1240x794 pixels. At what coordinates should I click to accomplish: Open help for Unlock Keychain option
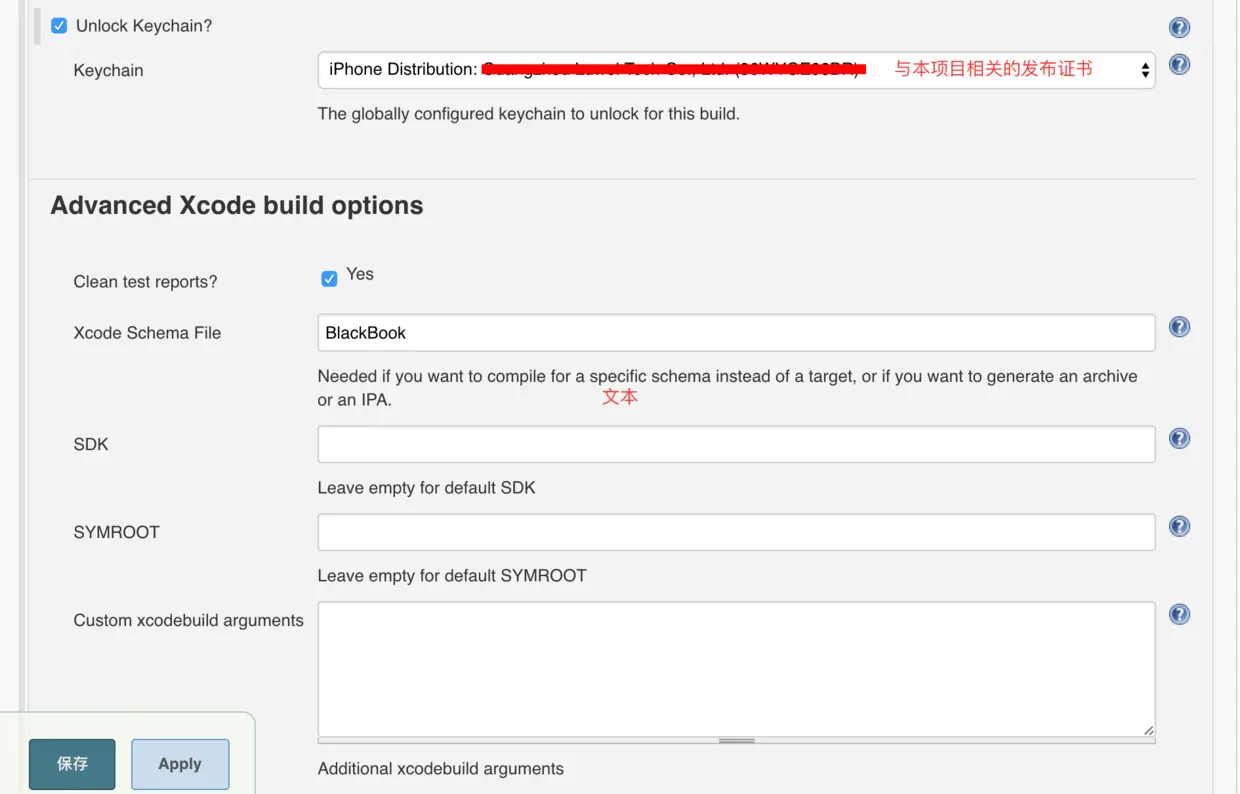(x=1179, y=28)
